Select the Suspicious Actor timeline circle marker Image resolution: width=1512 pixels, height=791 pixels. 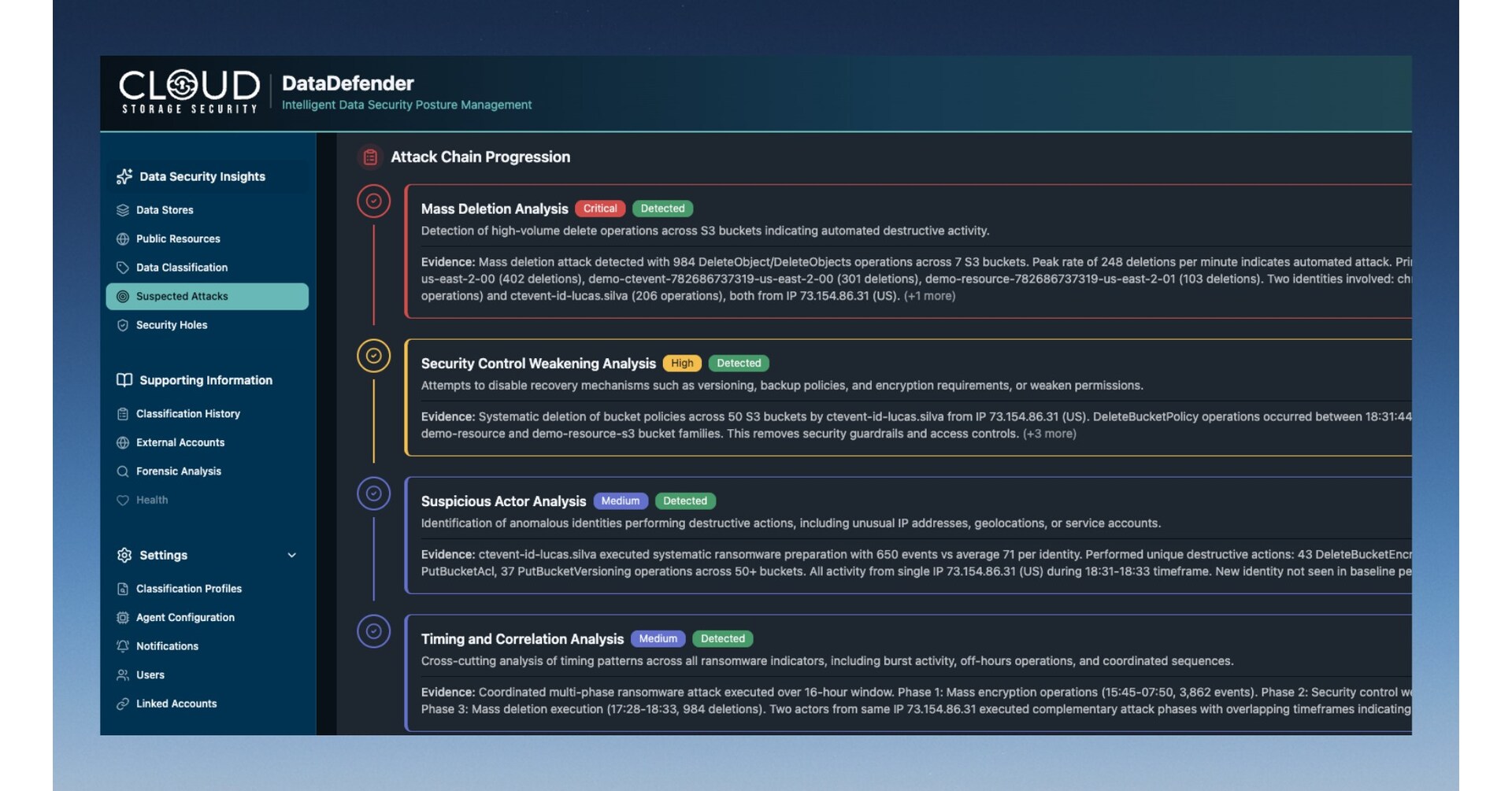[374, 494]
